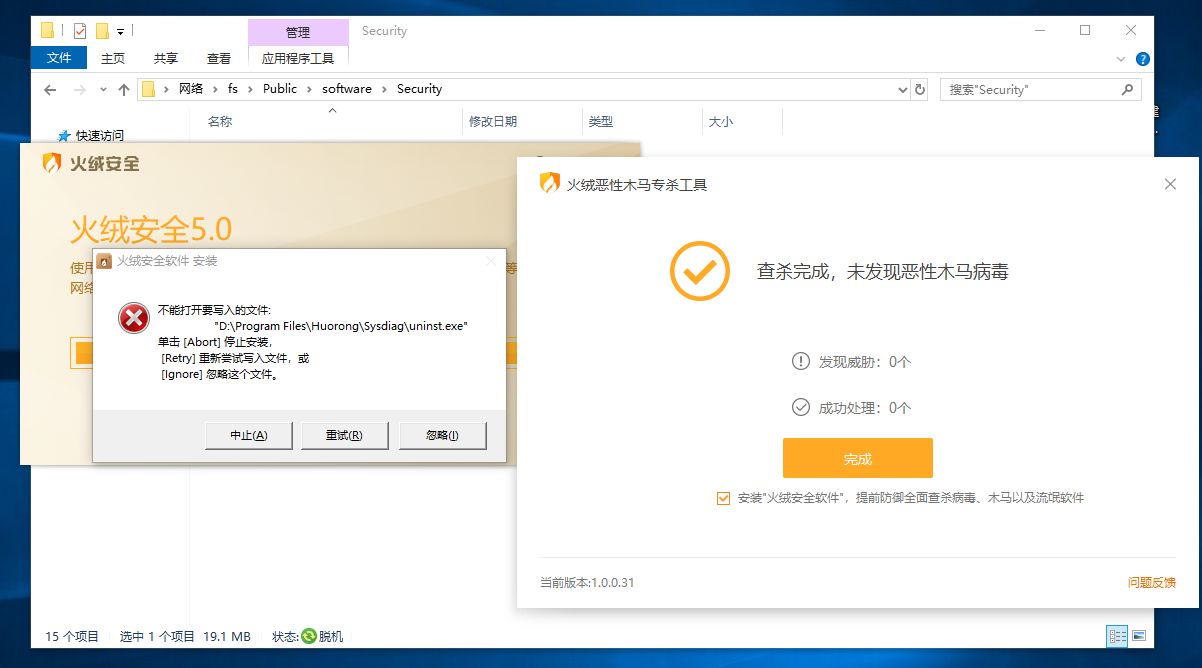Open the recent locations dropdown arrow

(104, 89)
